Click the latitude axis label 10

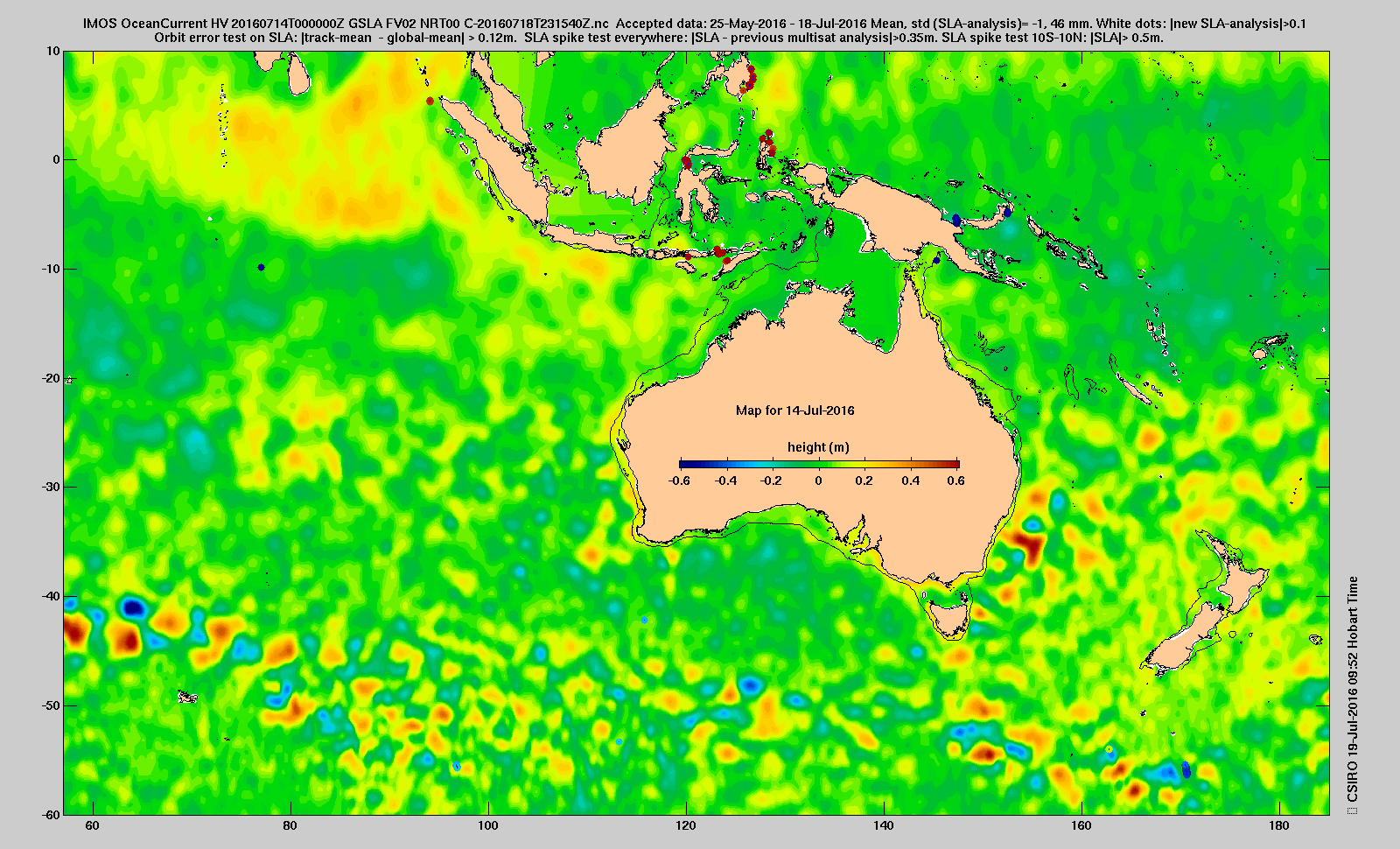point(53,51)
